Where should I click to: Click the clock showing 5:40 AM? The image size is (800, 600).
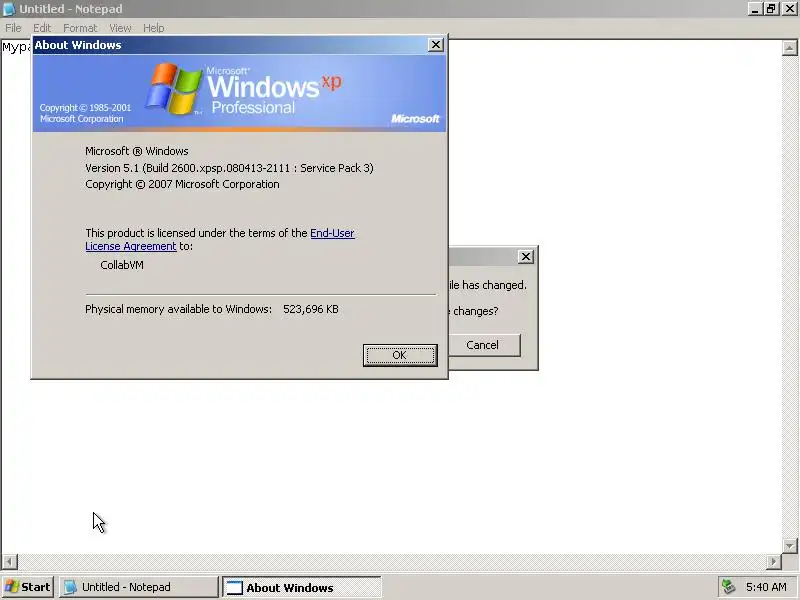click(x=766, y=587)
